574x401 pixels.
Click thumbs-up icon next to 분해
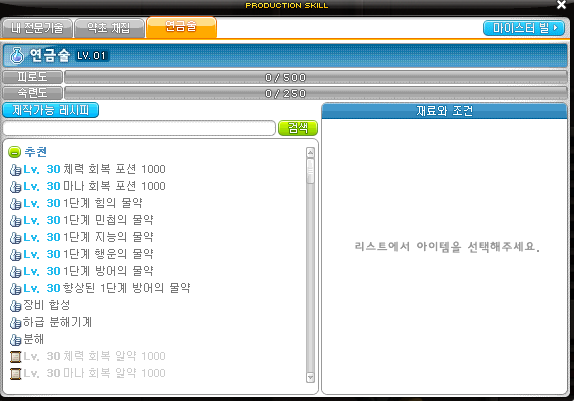15,340
